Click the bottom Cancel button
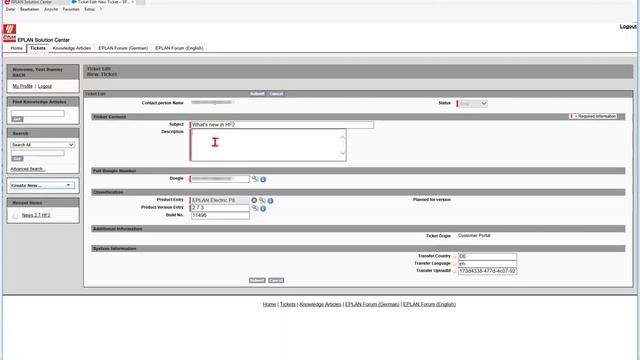This screenshot has width=640, height=360. click(x=276, y=280)
